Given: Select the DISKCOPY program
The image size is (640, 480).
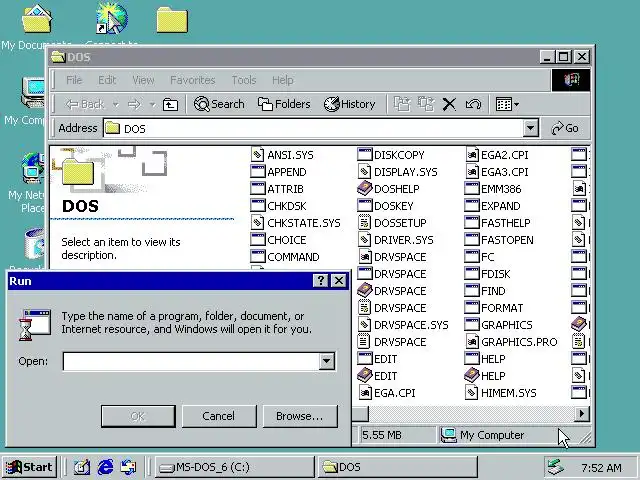Looking at the screenshot, I should click(391, 155).
